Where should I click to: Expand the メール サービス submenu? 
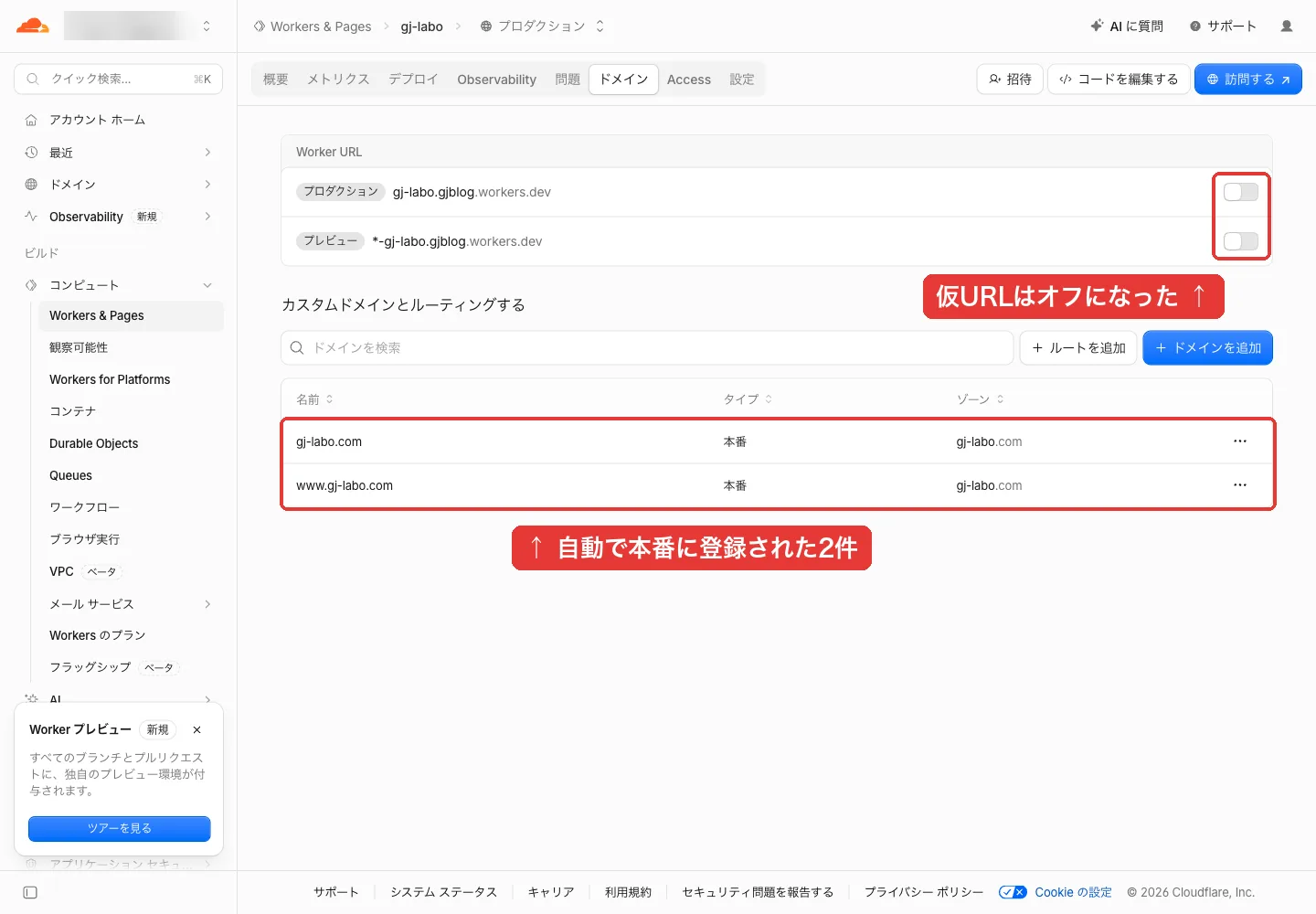208,604
